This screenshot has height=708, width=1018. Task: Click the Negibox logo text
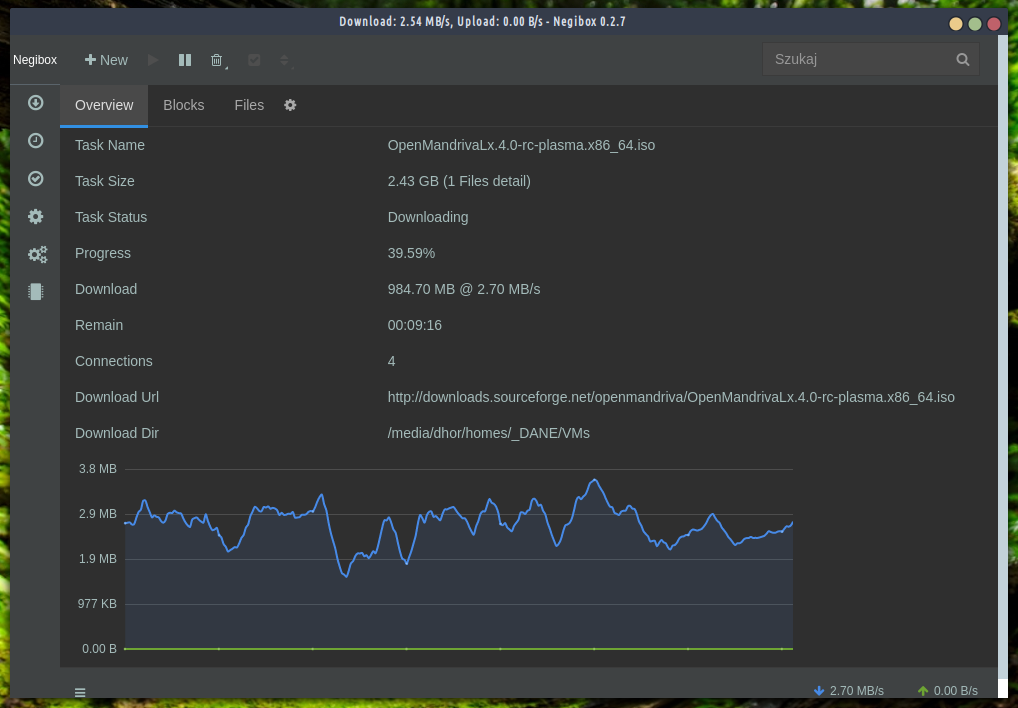(35, 60)
